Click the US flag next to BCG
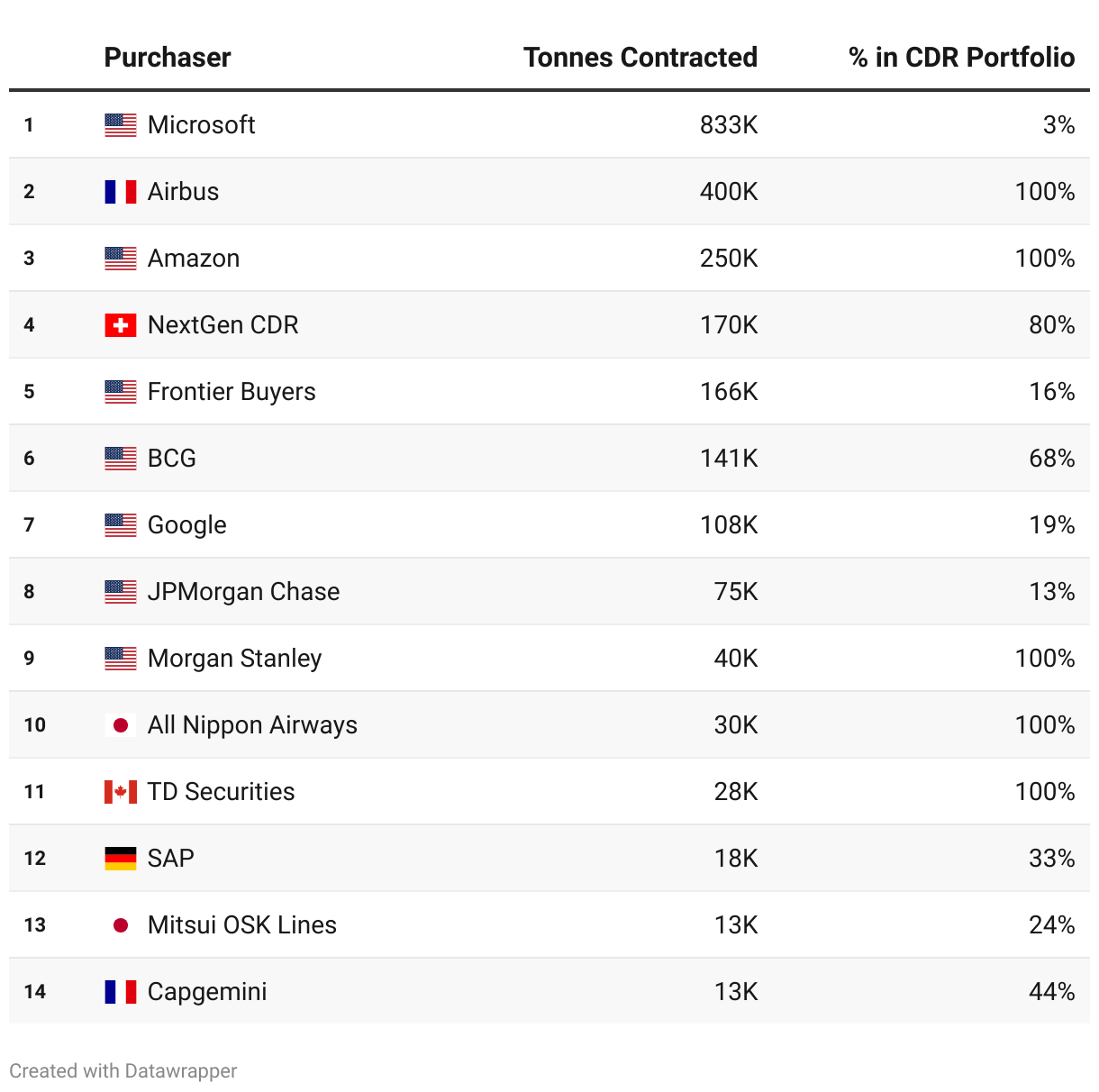 pos(120,459)
